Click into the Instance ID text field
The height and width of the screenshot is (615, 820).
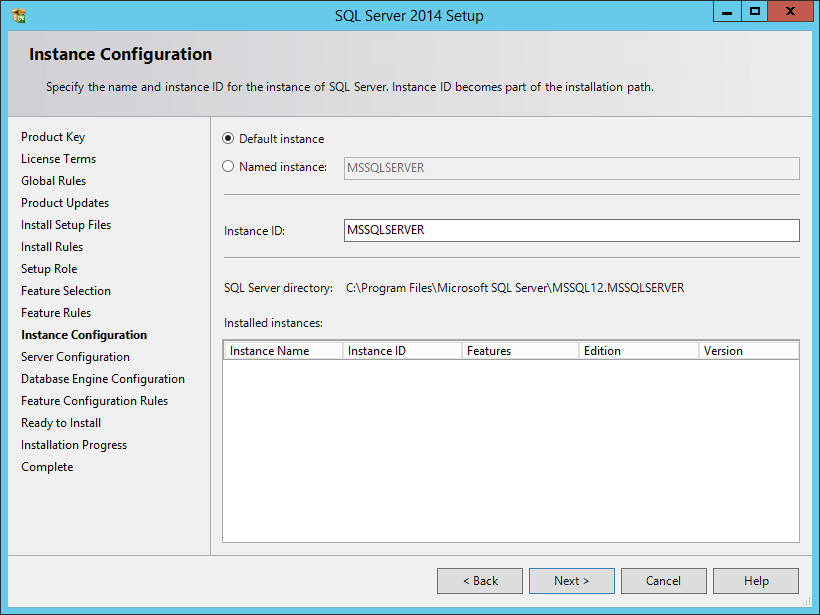pyautogui.click(x=572, y=230)
